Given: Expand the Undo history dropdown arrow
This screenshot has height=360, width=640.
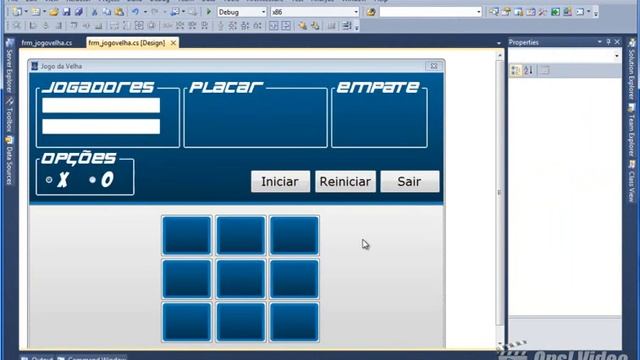Looking at the screenshot, I should (145, 12).
